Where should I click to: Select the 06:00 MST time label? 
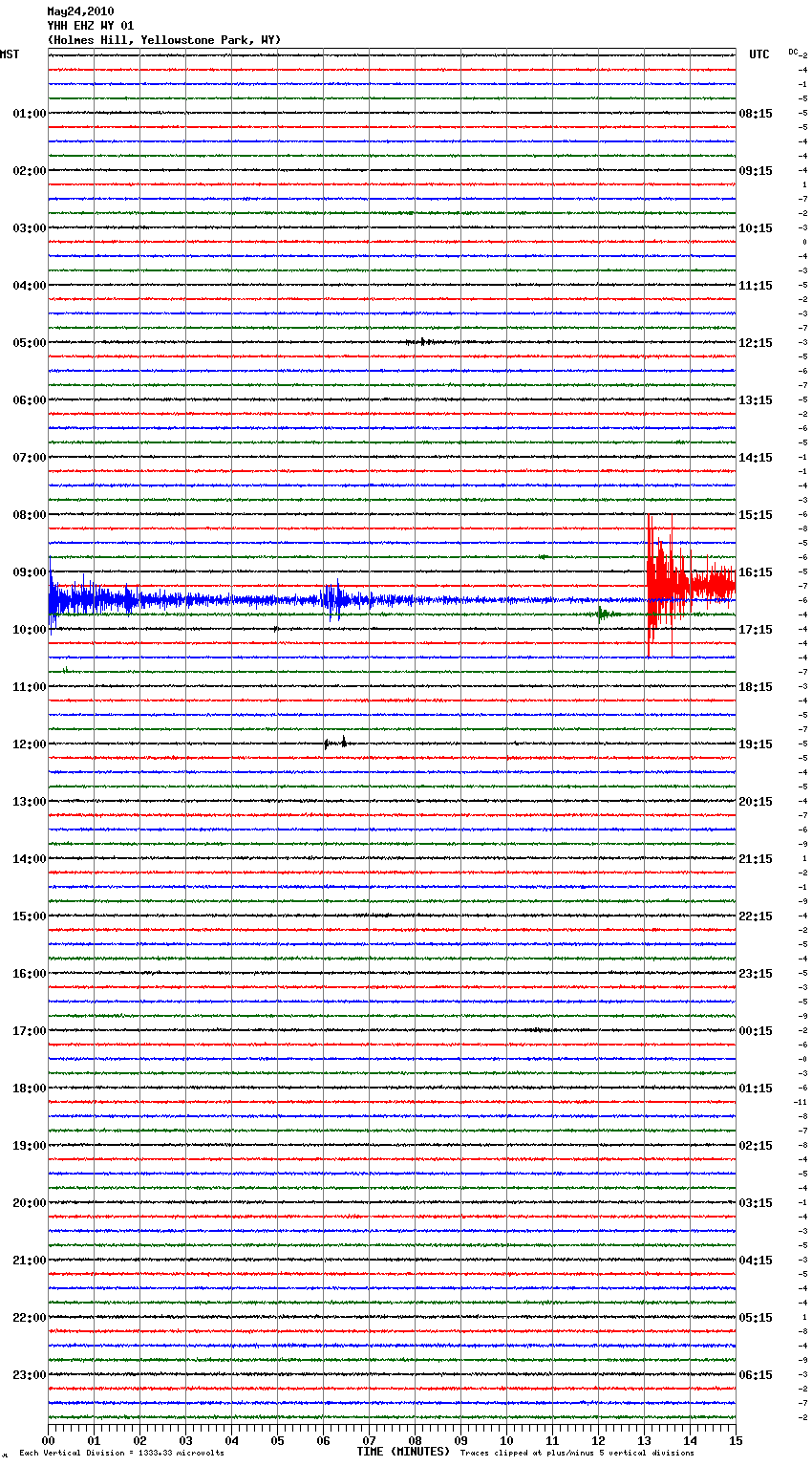click(x=29, y=400)
